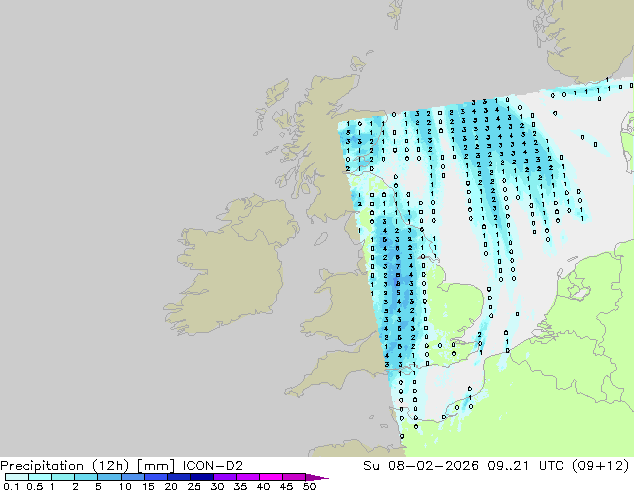The width and height of the screenshot is (634, 490).
Task: Click the '5' legend scale label
Action: 98,486
